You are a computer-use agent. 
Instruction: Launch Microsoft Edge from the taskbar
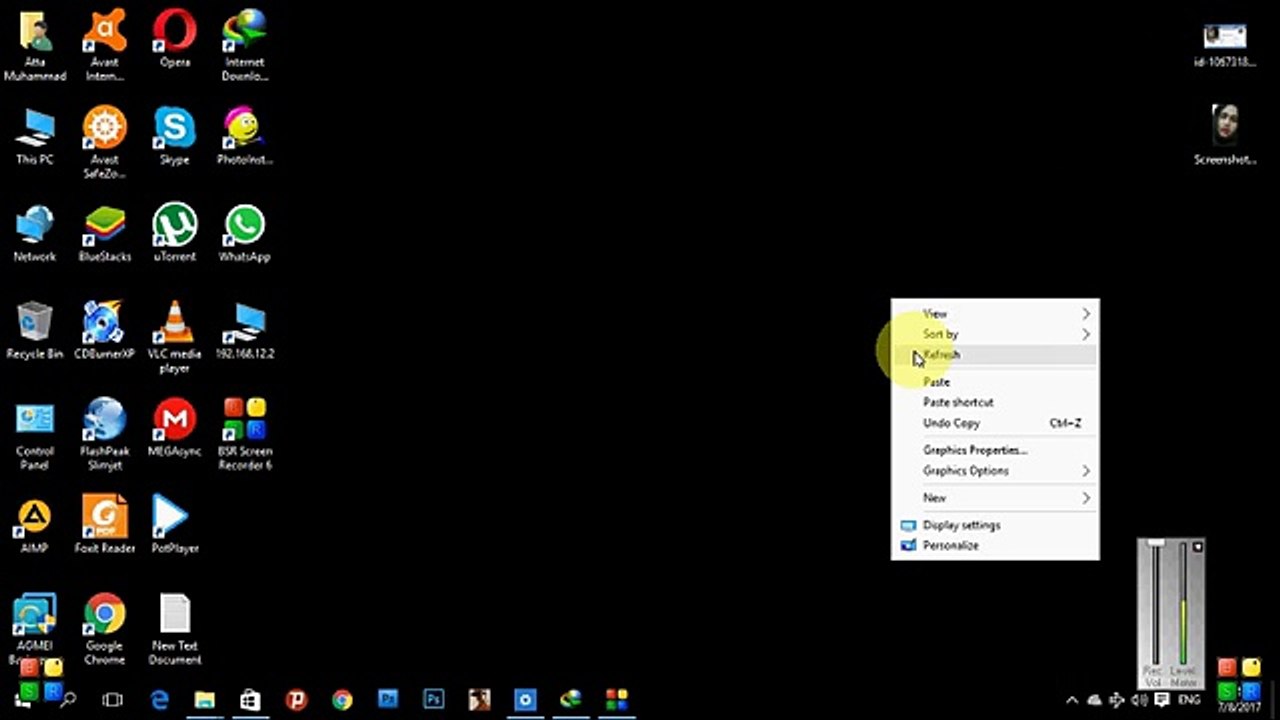click(159, 700)
